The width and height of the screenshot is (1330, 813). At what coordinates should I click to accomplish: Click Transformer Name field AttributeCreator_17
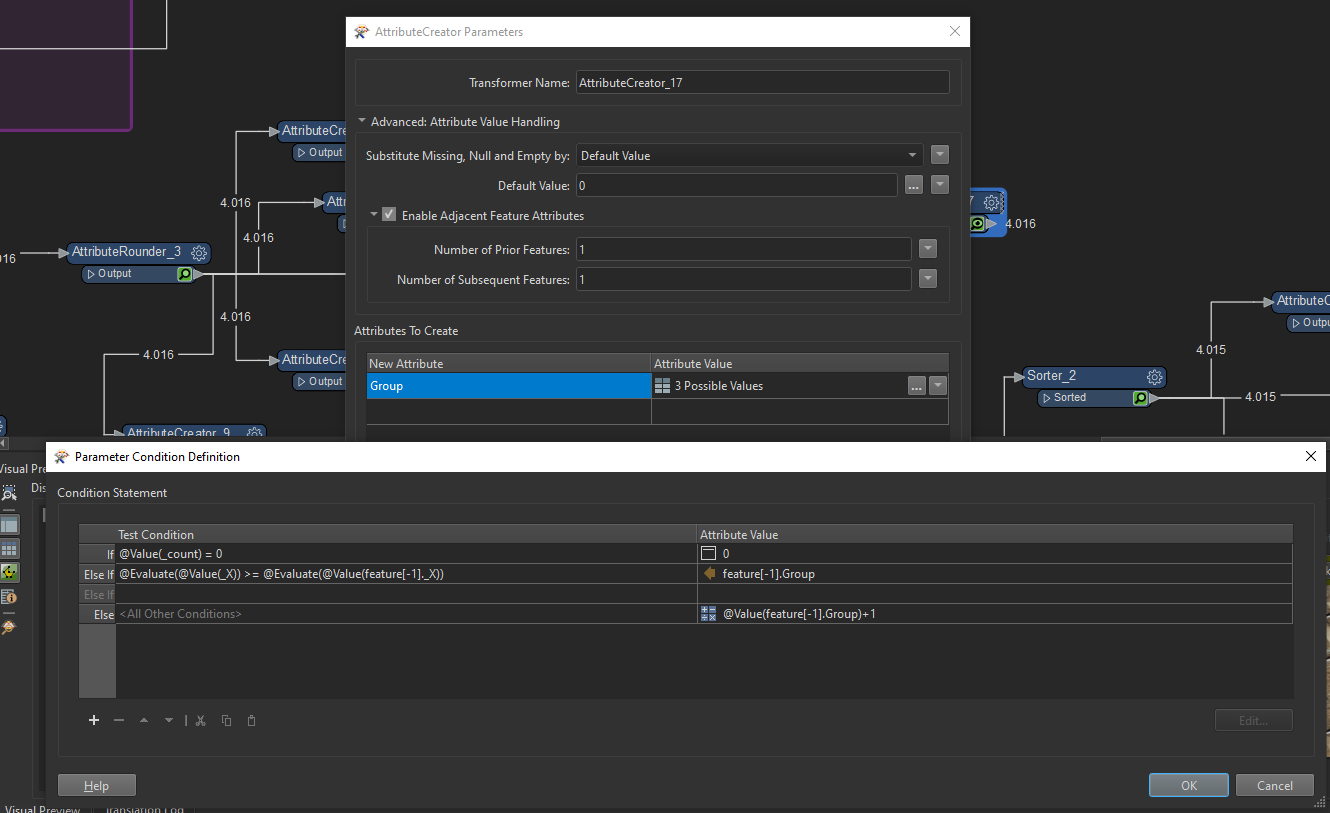coord(763,82)
